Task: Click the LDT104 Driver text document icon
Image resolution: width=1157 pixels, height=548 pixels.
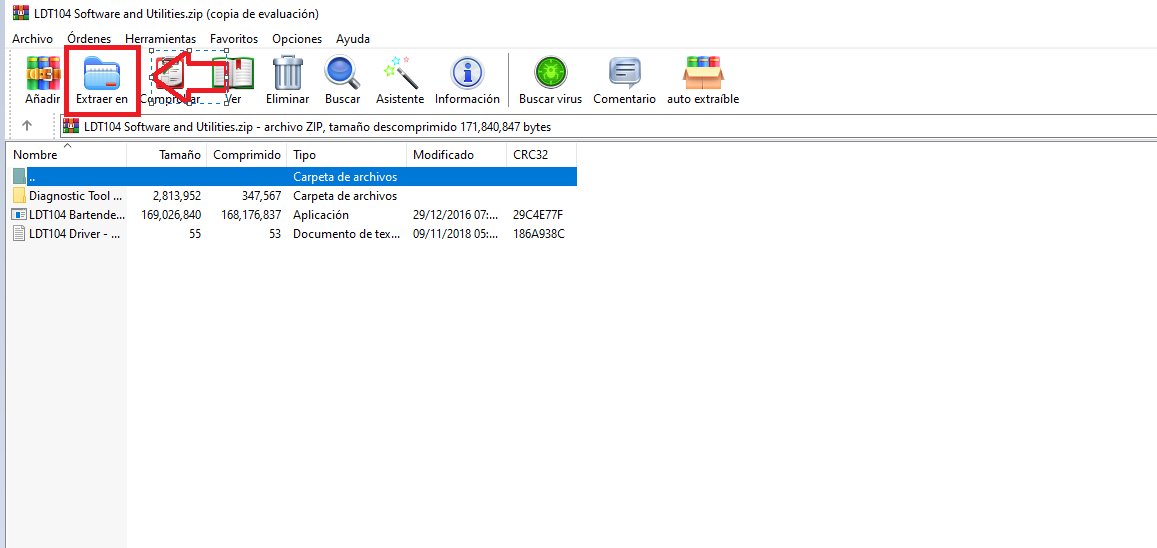Action: [19, 234]
